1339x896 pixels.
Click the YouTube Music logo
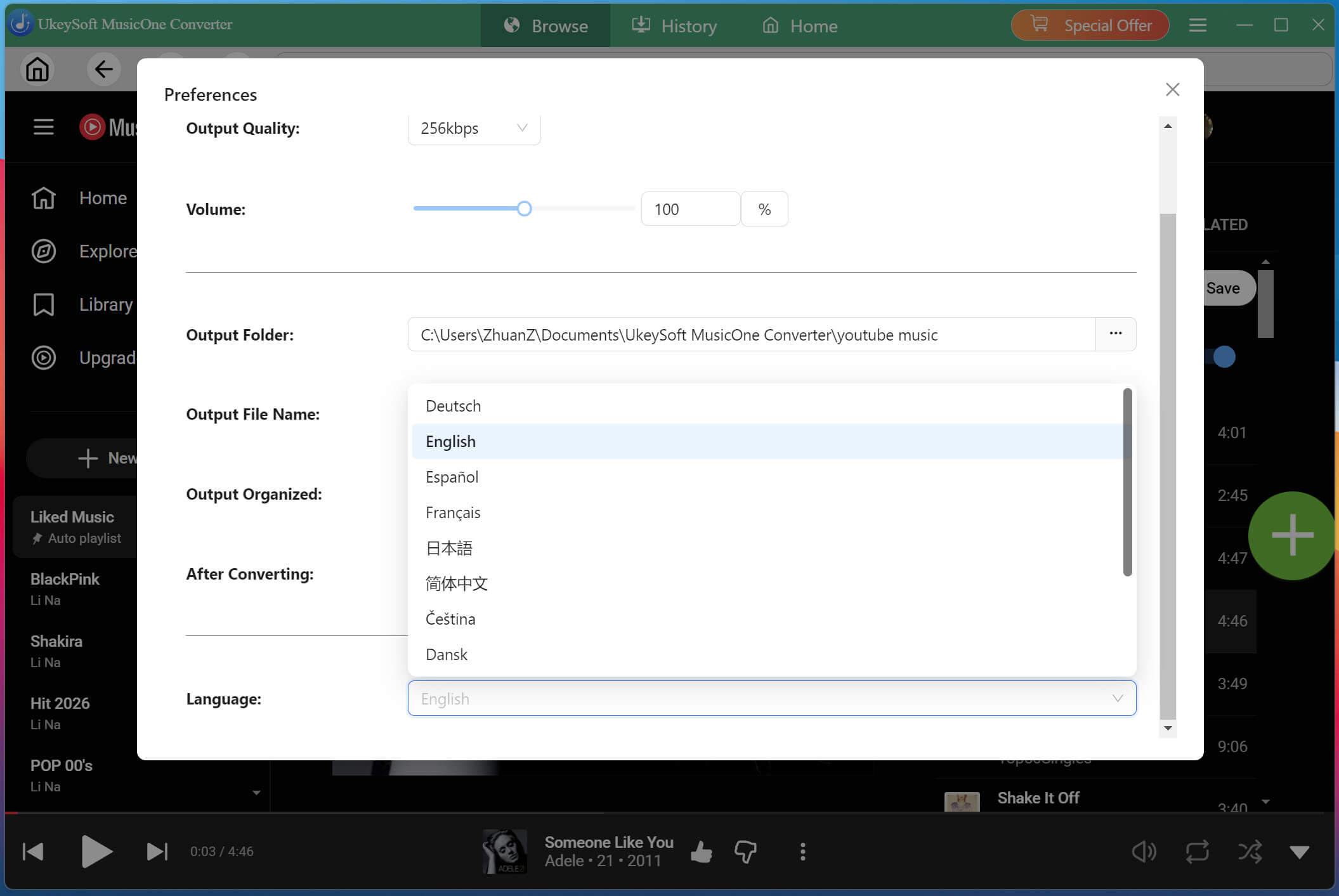108,127
